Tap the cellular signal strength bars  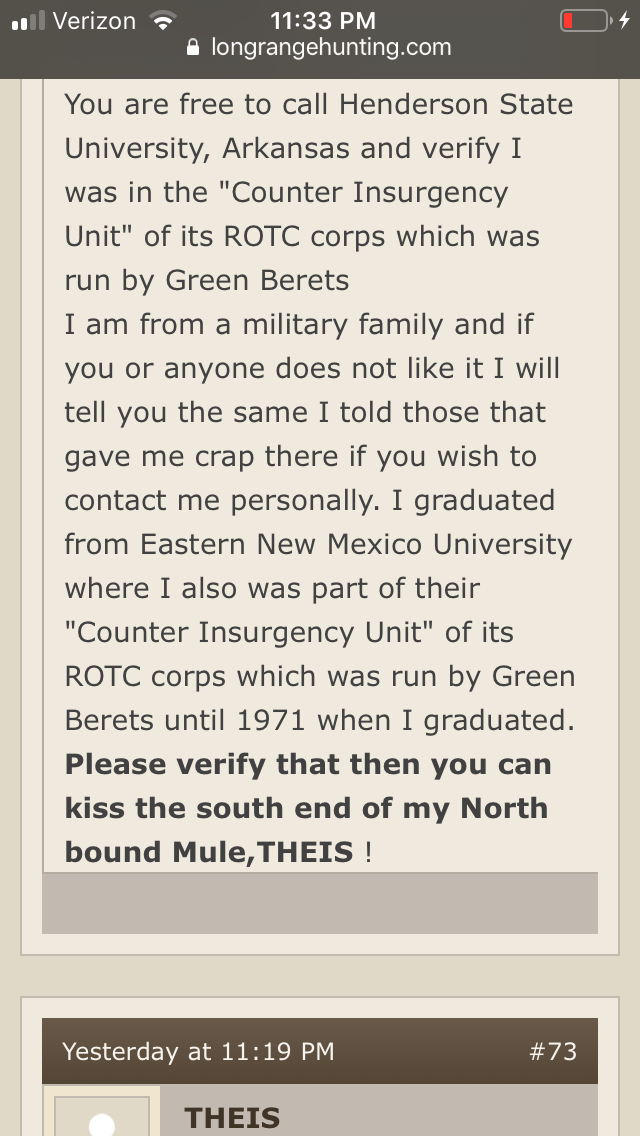[26, 21]
